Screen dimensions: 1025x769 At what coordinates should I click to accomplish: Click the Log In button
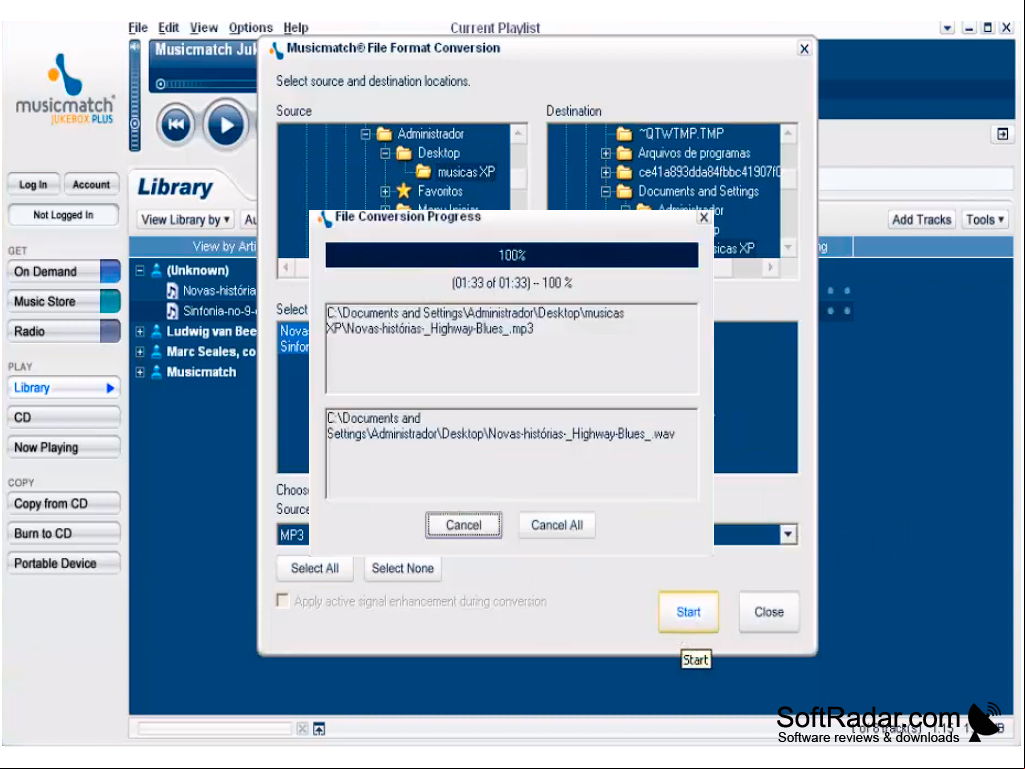(x=33, y=184)
